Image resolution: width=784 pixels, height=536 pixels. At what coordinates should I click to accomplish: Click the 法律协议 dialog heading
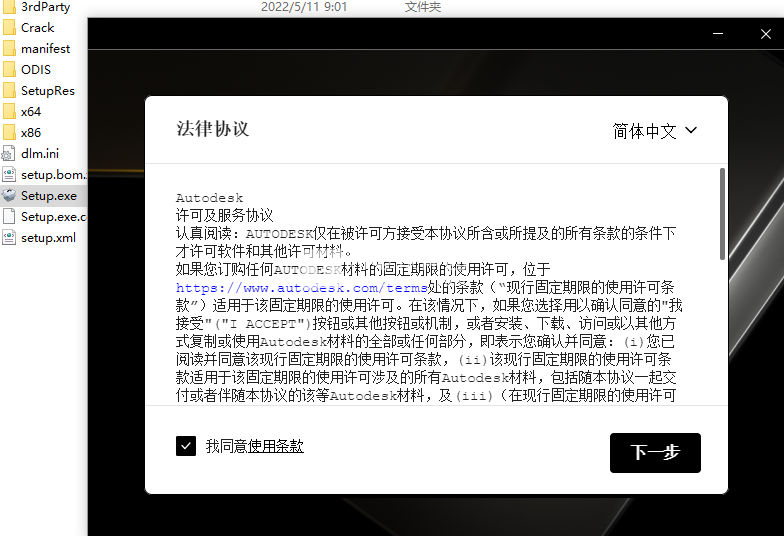212,129
